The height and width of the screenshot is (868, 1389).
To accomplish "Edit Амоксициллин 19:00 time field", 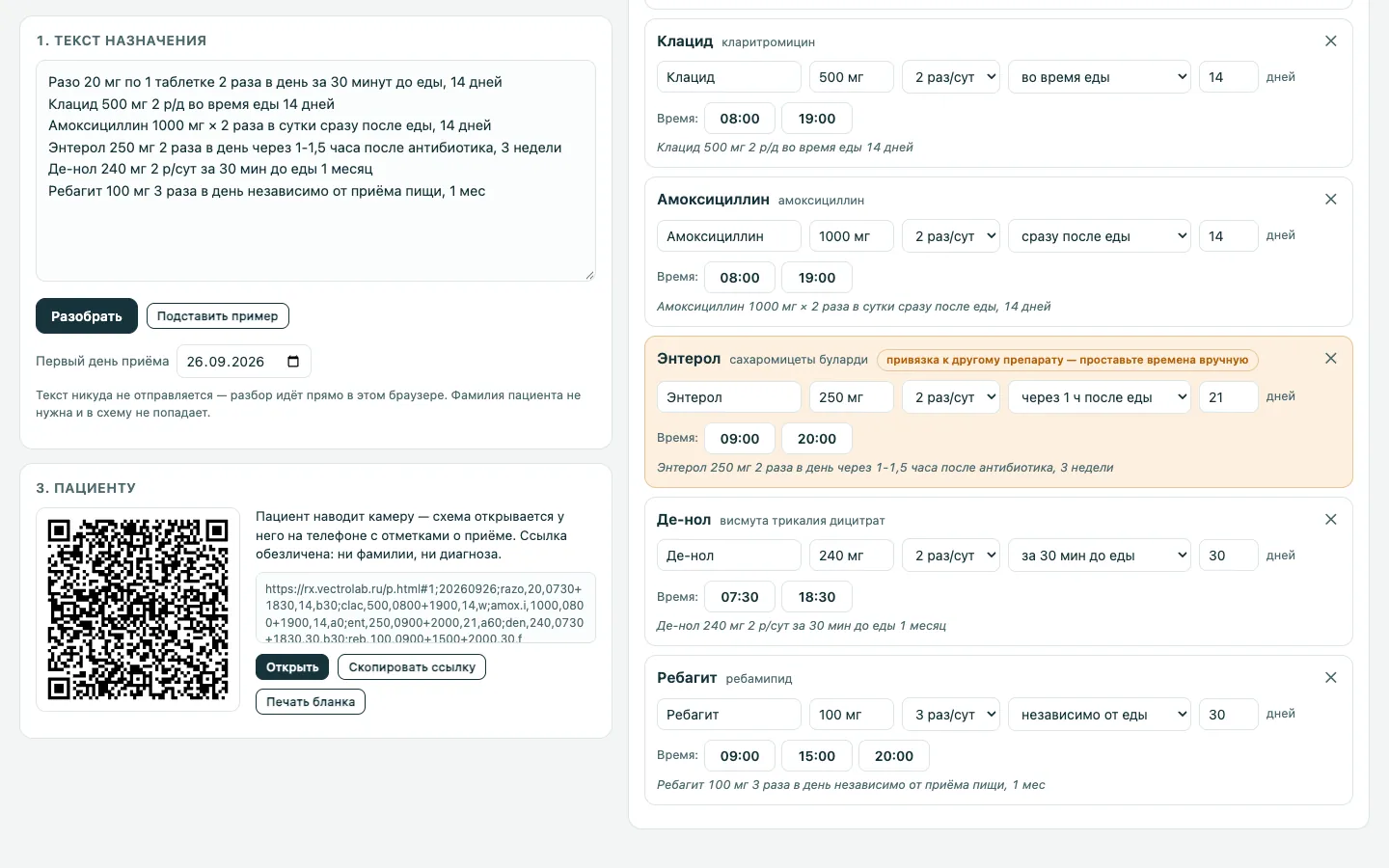I will (x=817, y=278).
